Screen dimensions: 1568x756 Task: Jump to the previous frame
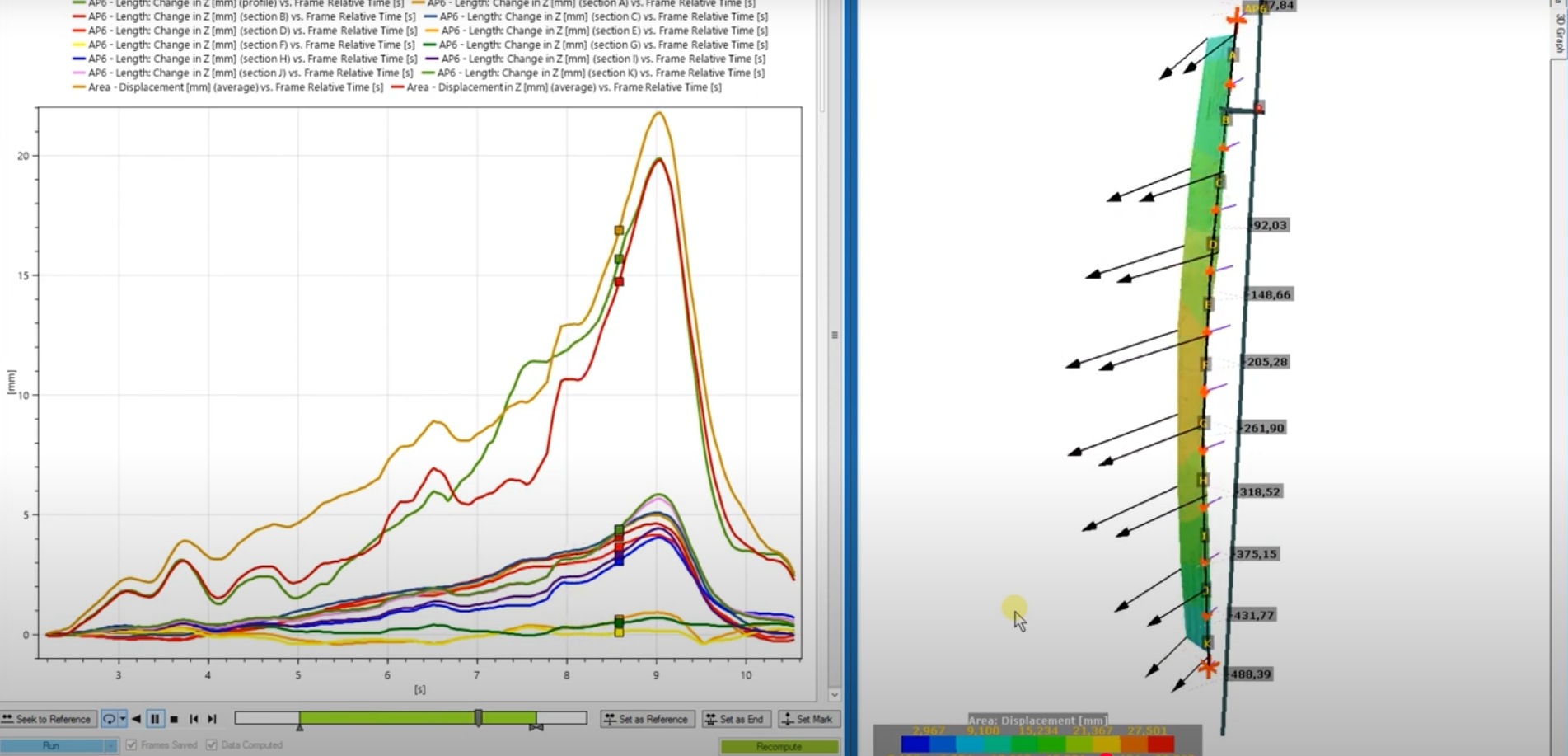pos(194,719)
